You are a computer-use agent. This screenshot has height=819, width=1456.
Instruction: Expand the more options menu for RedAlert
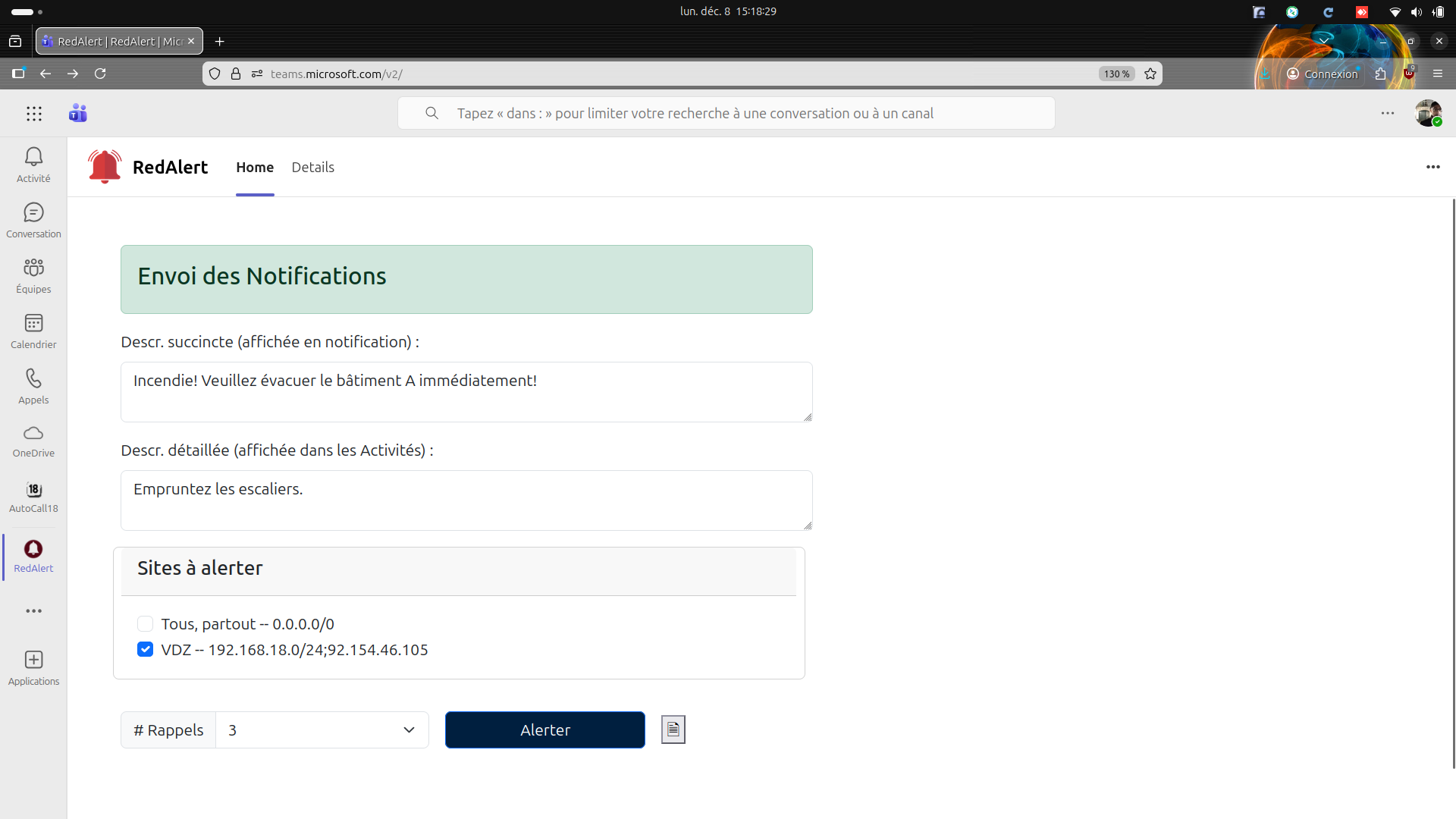[1433, 167]
